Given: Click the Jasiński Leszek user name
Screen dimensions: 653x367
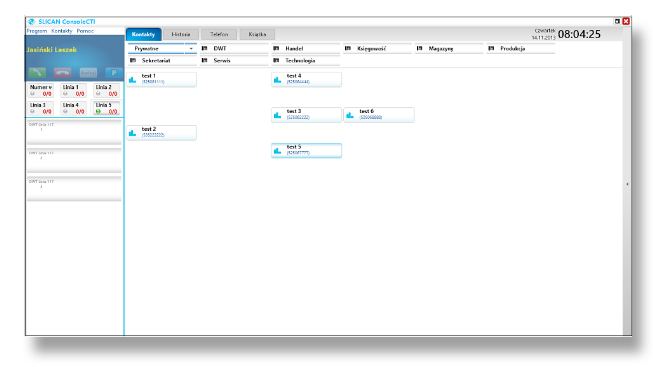Looking at the screenshot, I should pyautogui.click(x=52, y=50).
